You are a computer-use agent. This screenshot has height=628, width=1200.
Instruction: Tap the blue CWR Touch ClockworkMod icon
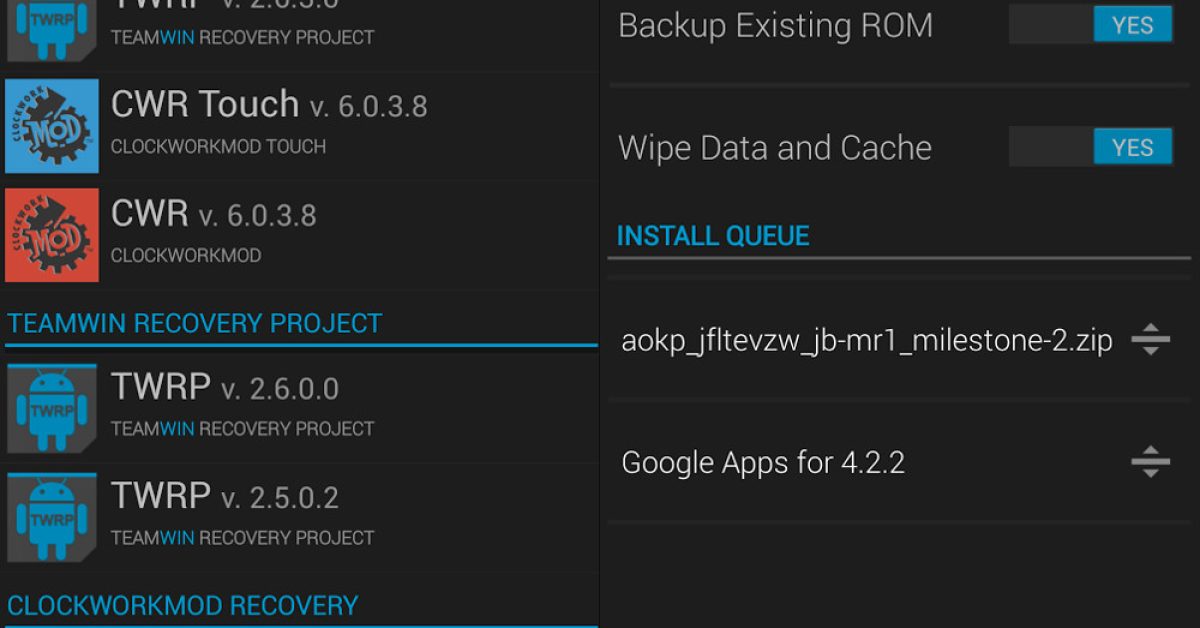point(52,126)
